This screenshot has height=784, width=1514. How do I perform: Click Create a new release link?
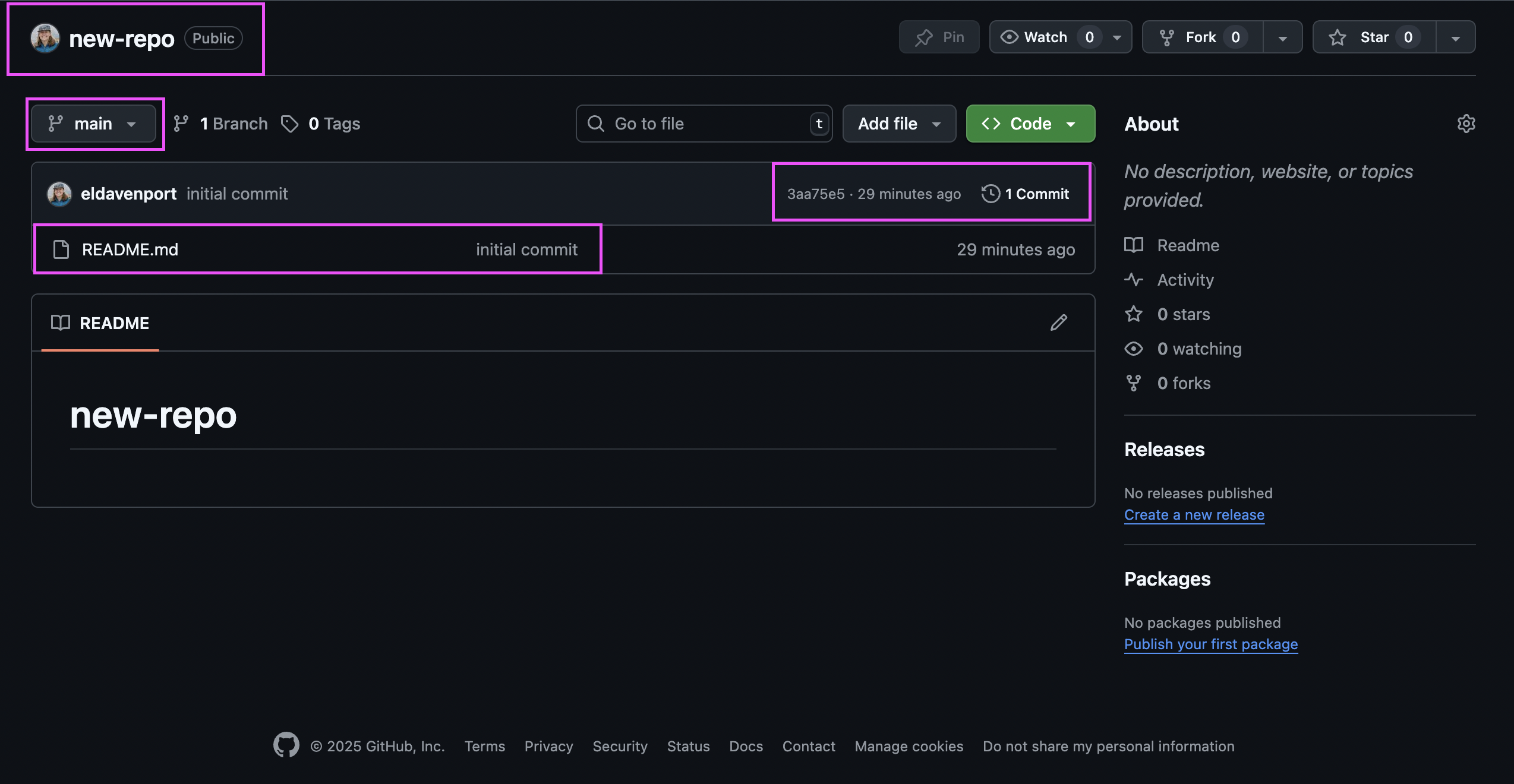(1194, 515)
